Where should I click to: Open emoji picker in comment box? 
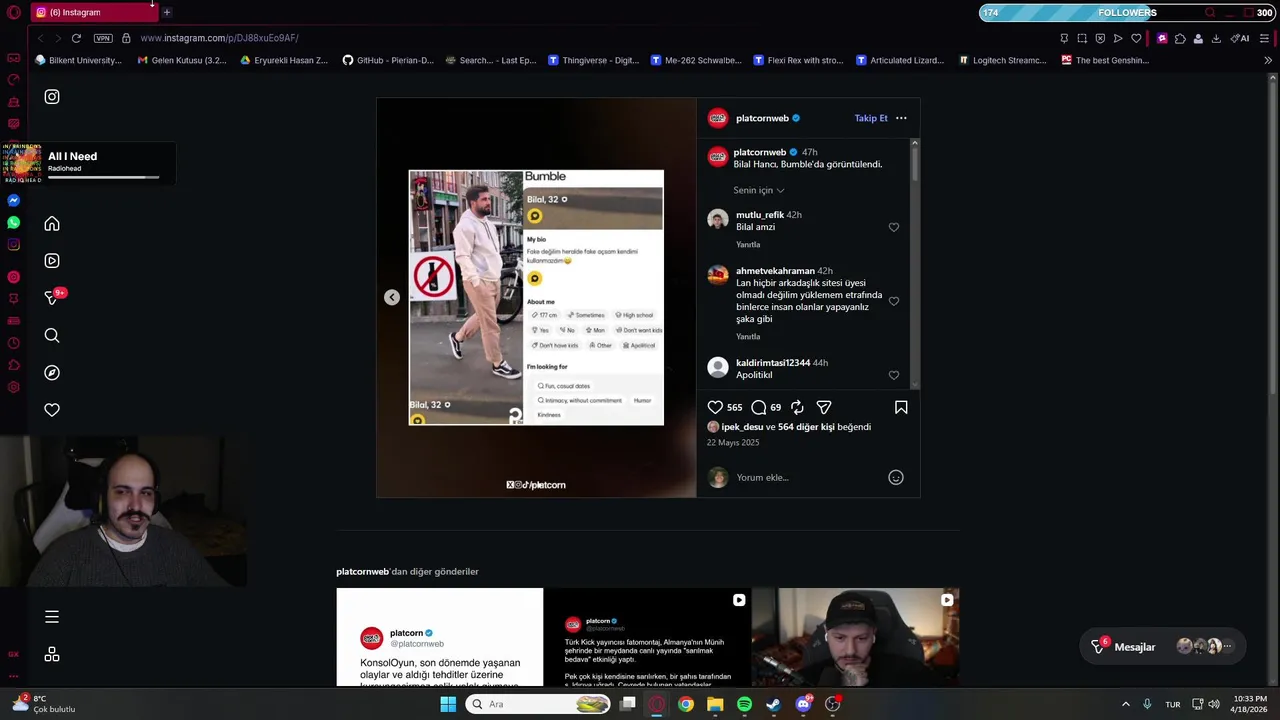[896, 478]
